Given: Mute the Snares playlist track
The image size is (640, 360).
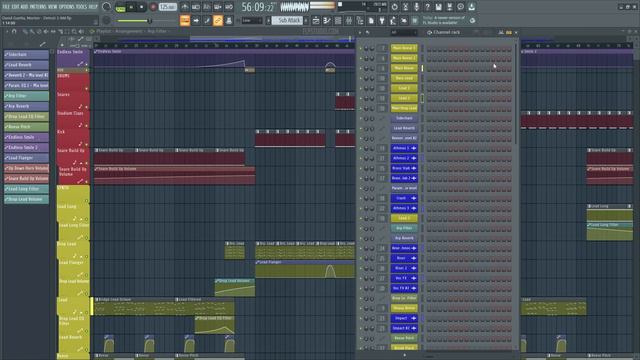Looking at the screenshot, I should 87,107.
